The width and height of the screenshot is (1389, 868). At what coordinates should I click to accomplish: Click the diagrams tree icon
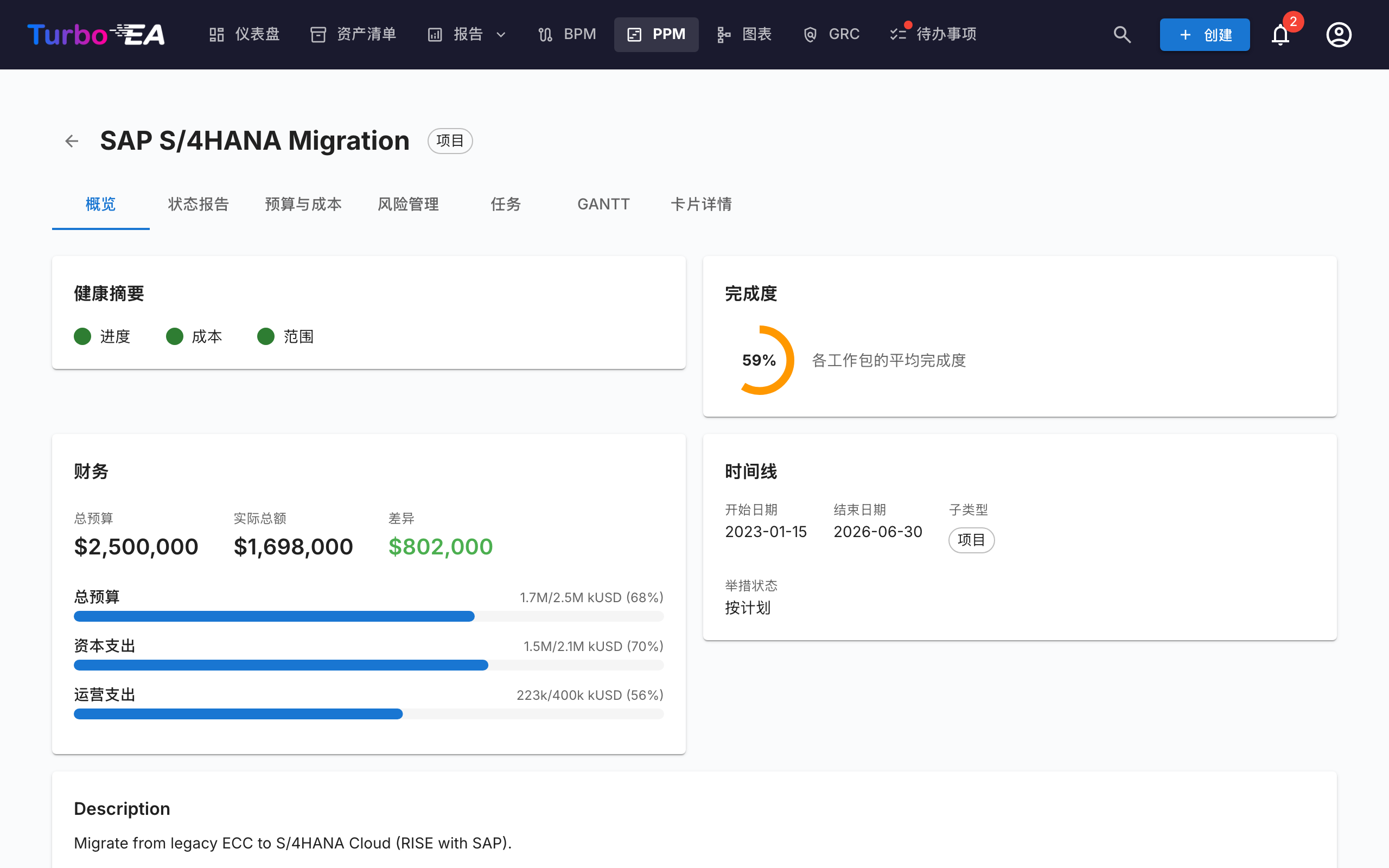click(724, 34)
